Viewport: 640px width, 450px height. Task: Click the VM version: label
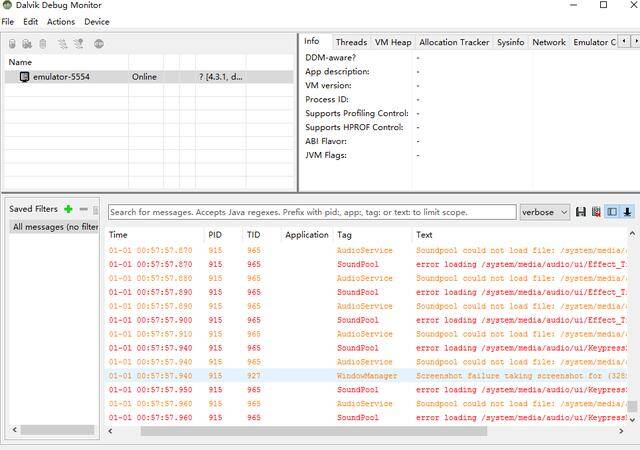pyautogui.click(x=329, y=85)
